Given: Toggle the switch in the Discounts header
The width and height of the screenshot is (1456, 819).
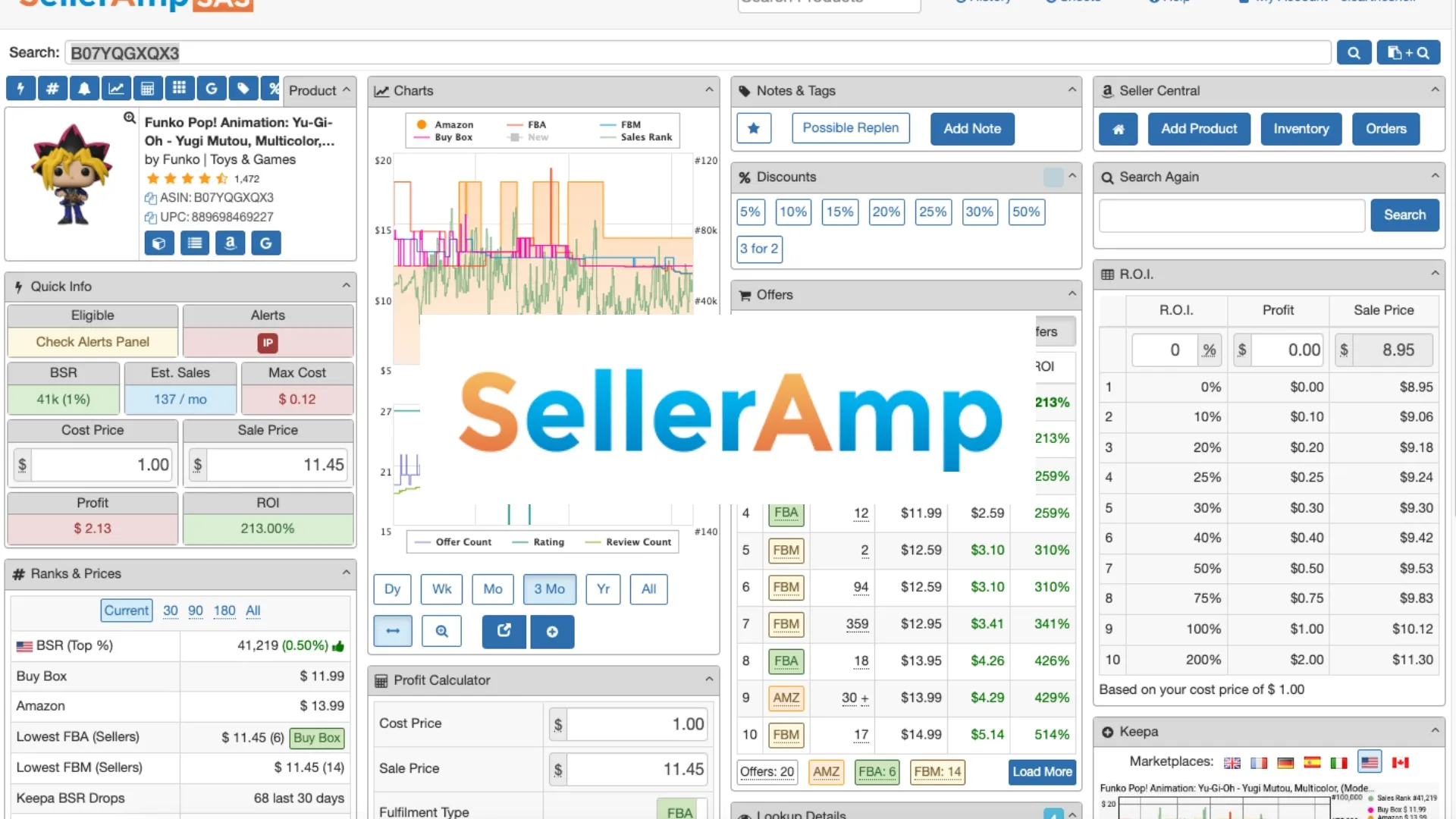Looking at the screenshot, I should 1053,177.
